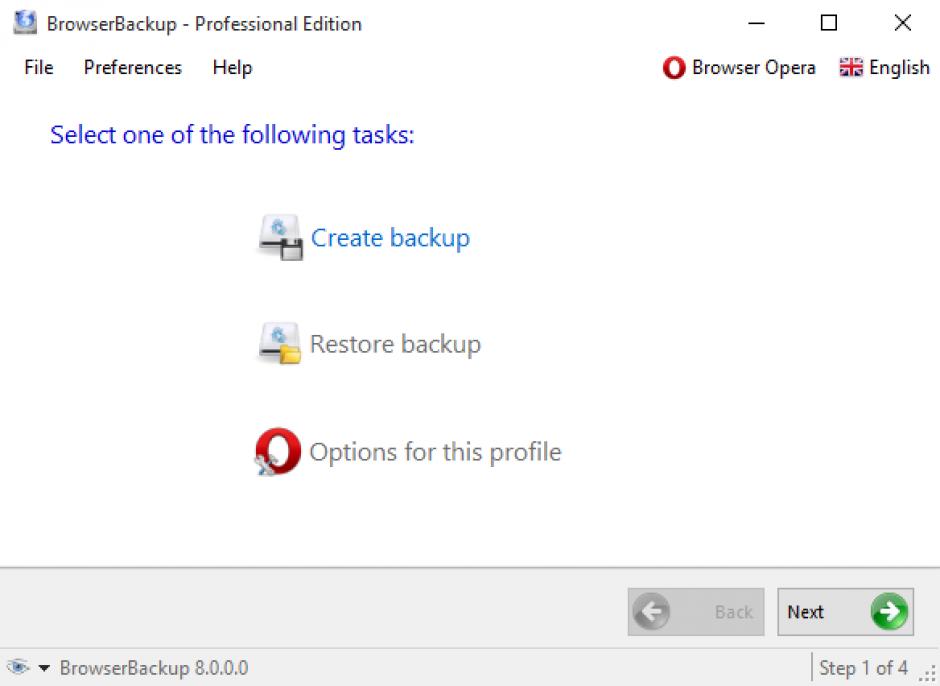Viewport: 940px width, 686px height.
Task: Click the gray Back arrow icon
Action: 651,612
